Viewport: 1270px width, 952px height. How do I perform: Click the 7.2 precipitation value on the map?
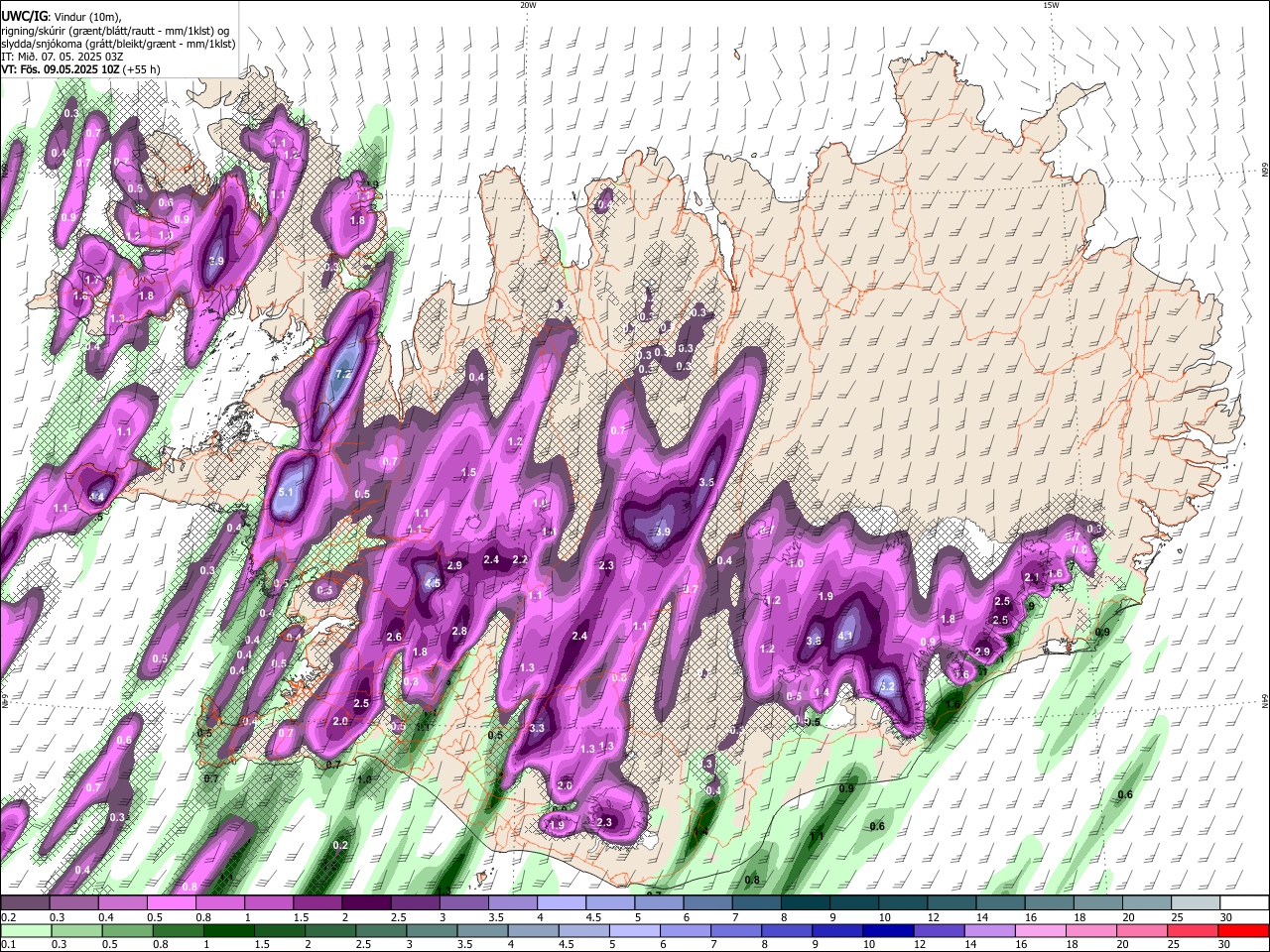[344, 375]
